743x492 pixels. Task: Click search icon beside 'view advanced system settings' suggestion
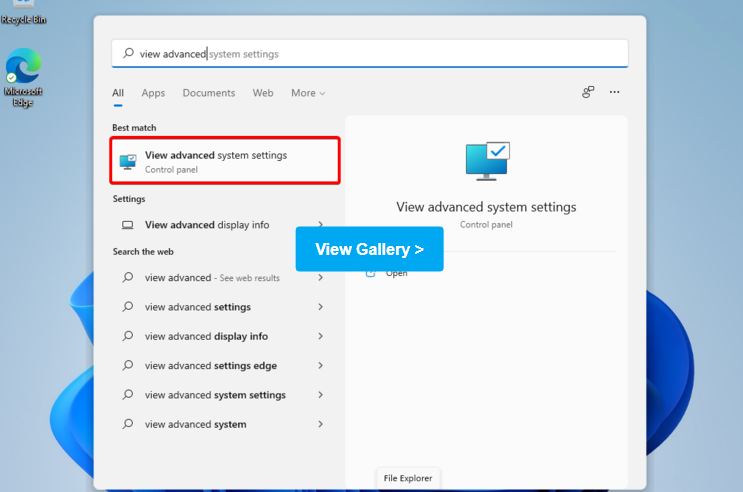click(x=127, y=395)
